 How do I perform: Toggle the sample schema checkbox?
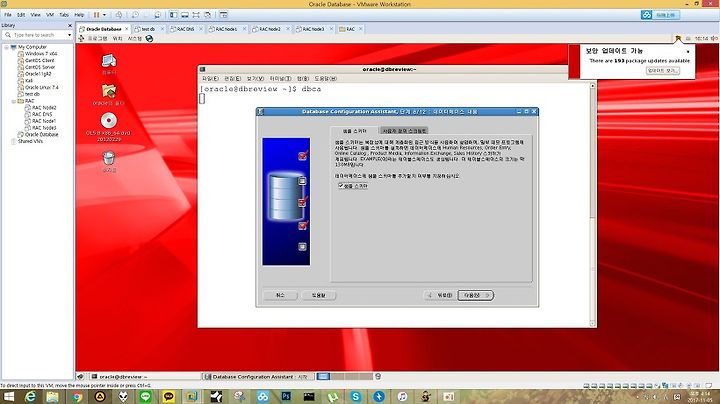pos(341,185)
